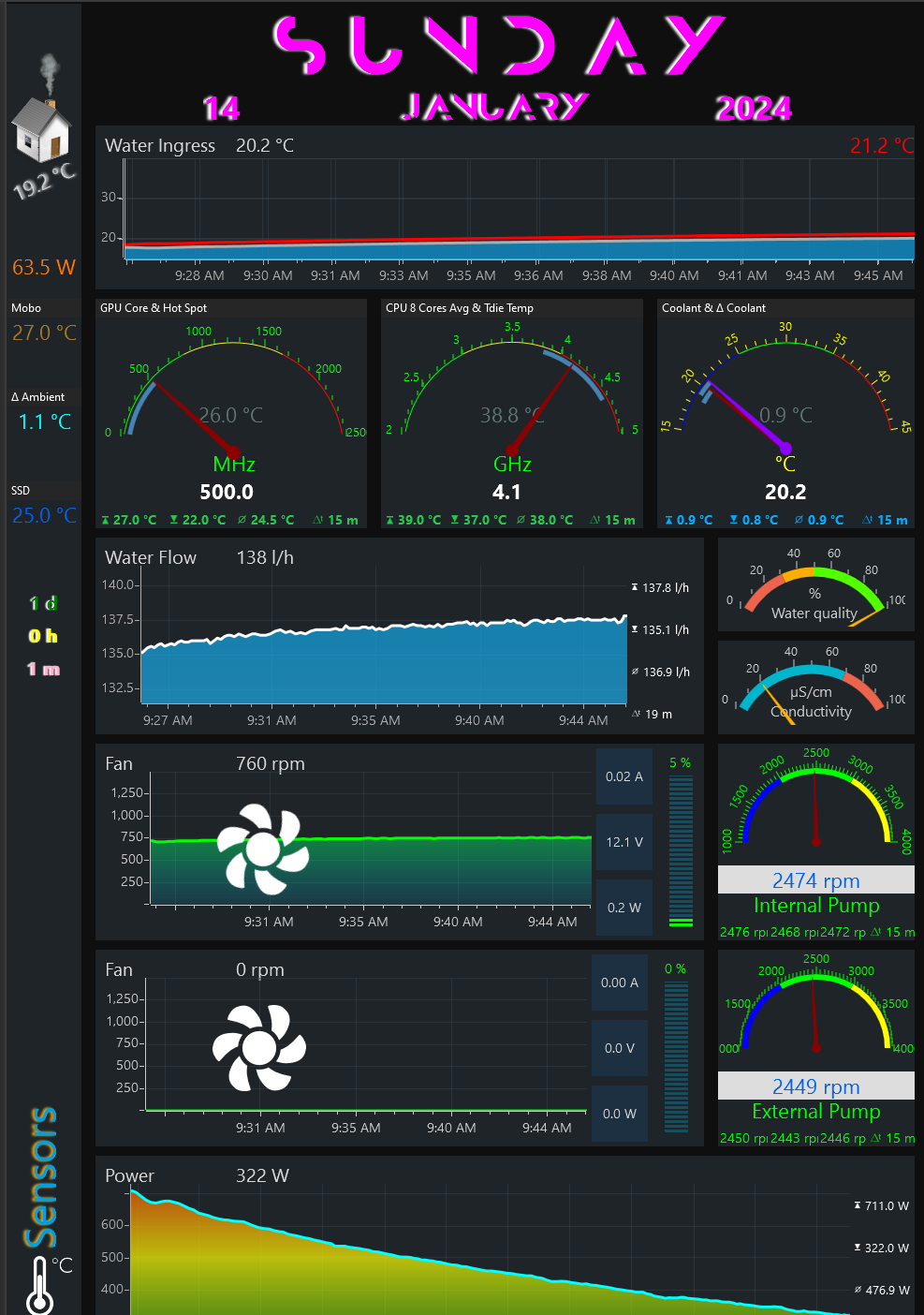Click the vertical Sensors label in sidebar
Screen dimensions: 924x1315
click(41, 1177)
